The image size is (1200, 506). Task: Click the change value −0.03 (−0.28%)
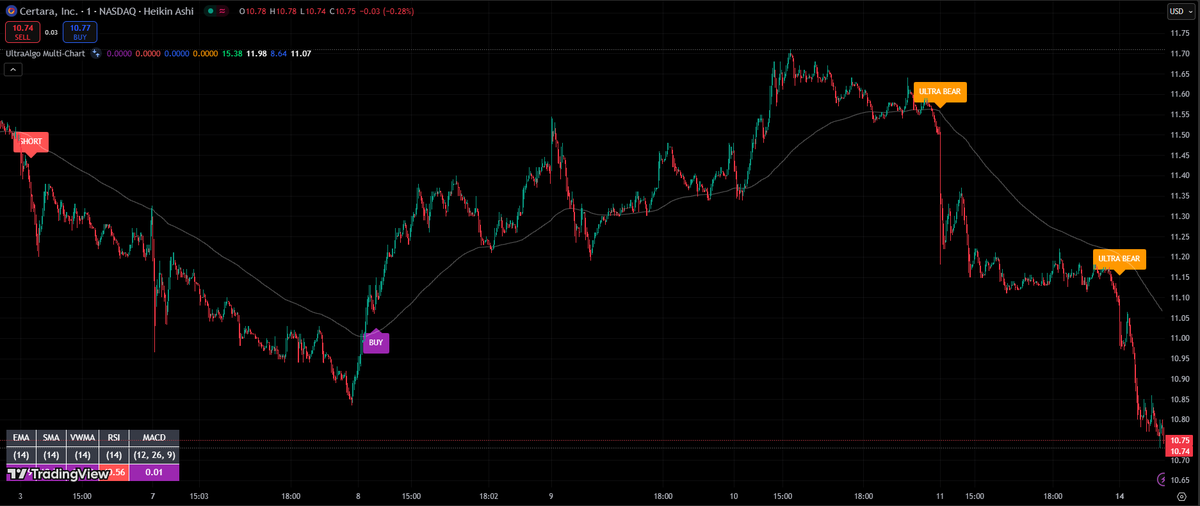[387, 11]
